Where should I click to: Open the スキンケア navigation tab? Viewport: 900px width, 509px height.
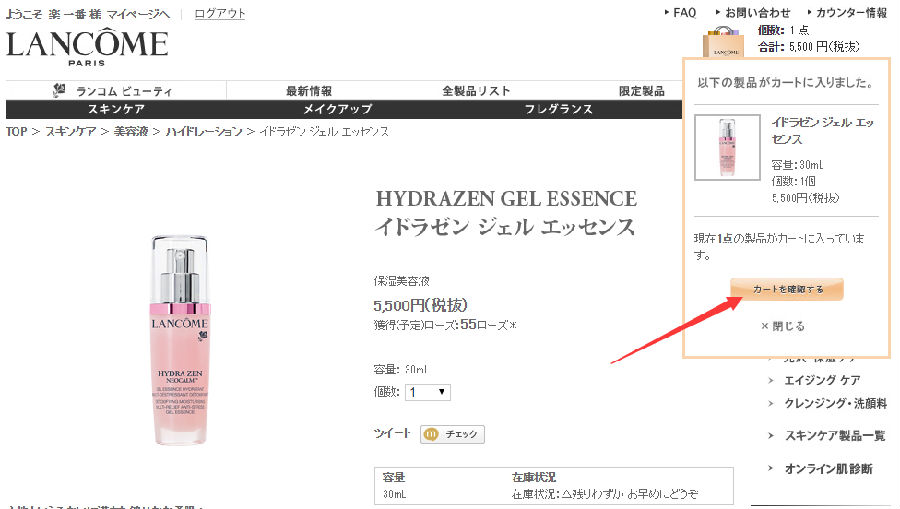[116, 109]
